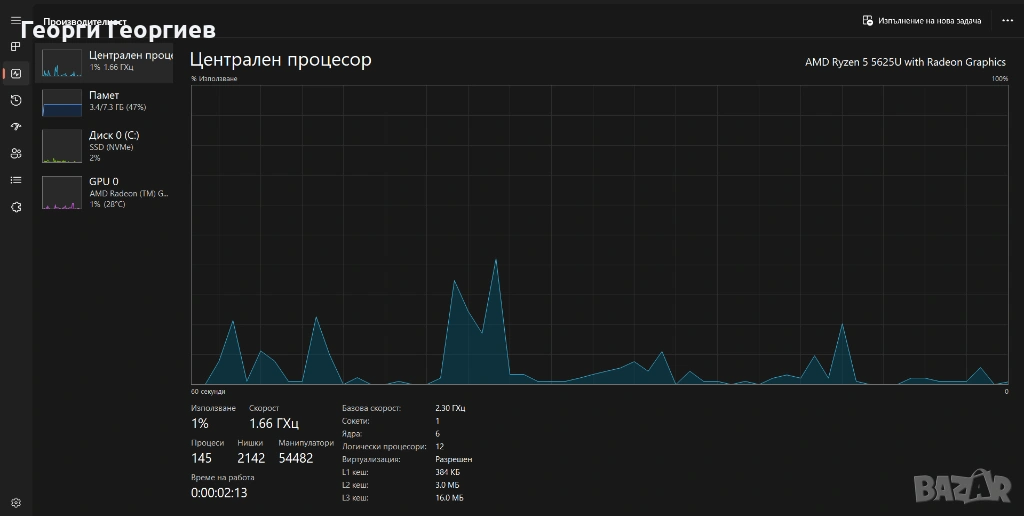Click the GPU 0 mini graph thumbnail
1024x516 pixels.
[x=61, y=192]
